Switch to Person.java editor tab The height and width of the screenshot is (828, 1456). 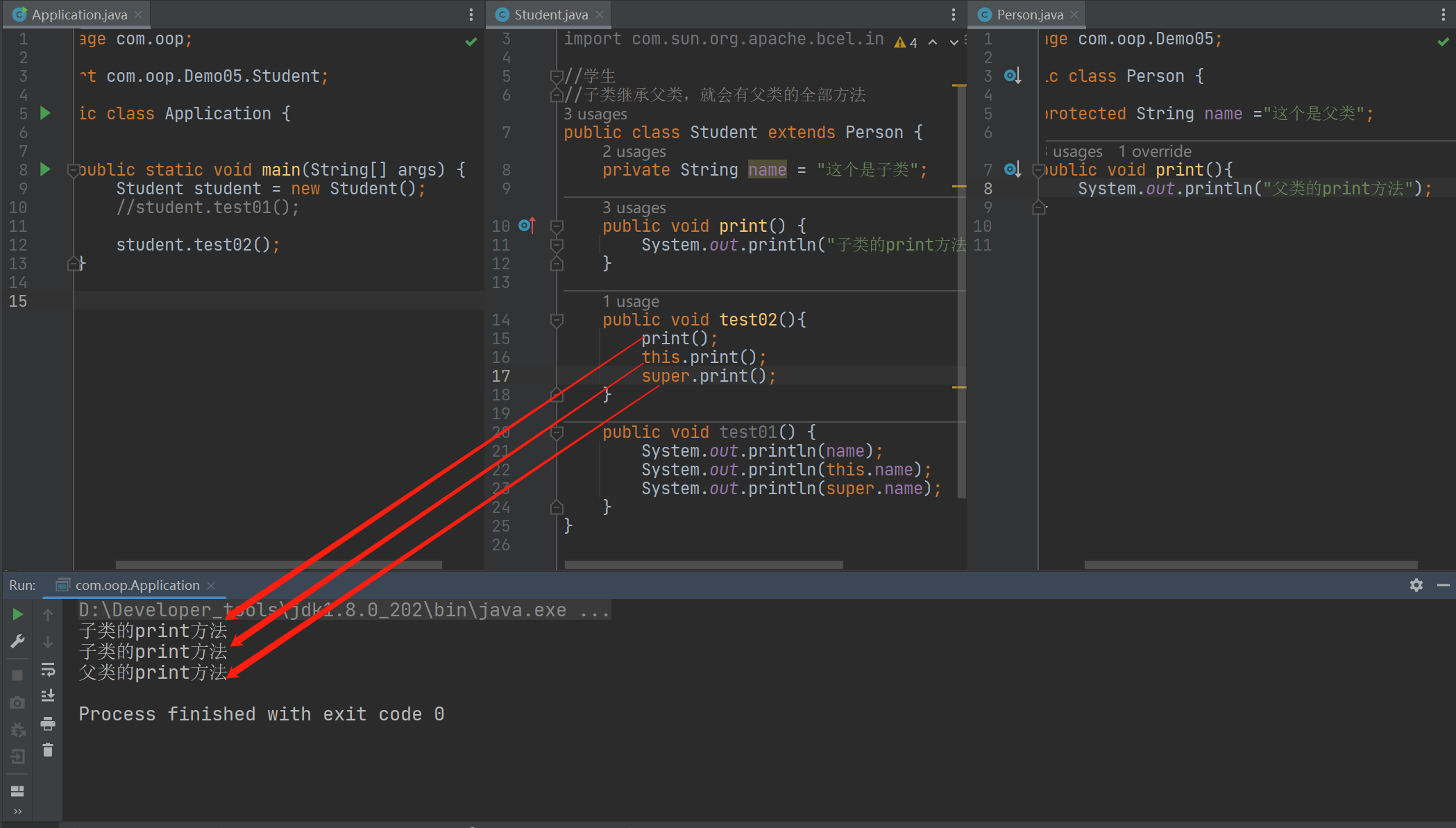(1029, 15)
